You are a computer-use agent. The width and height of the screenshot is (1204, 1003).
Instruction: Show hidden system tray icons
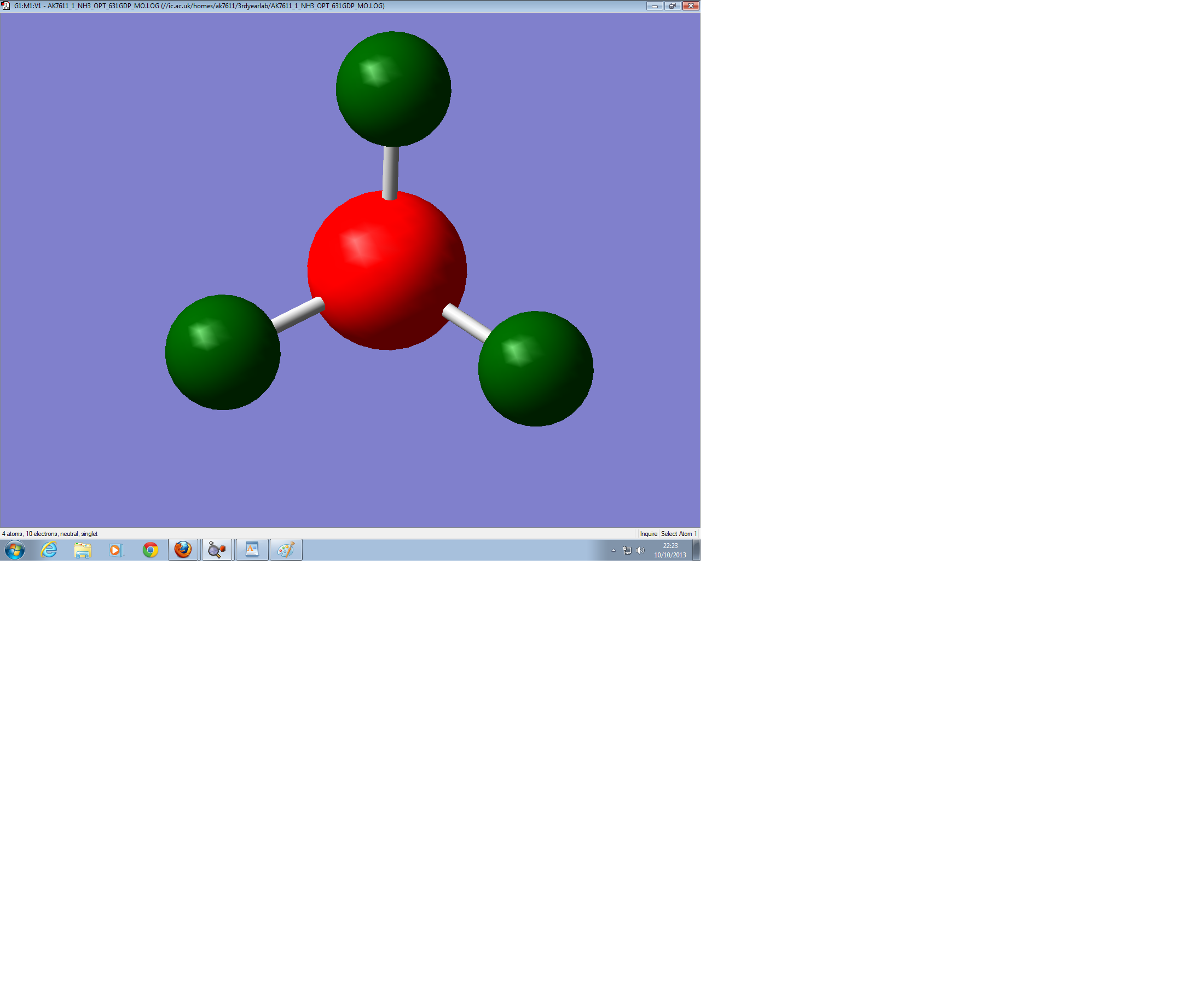pyautogui.click(x=613, y=551)
